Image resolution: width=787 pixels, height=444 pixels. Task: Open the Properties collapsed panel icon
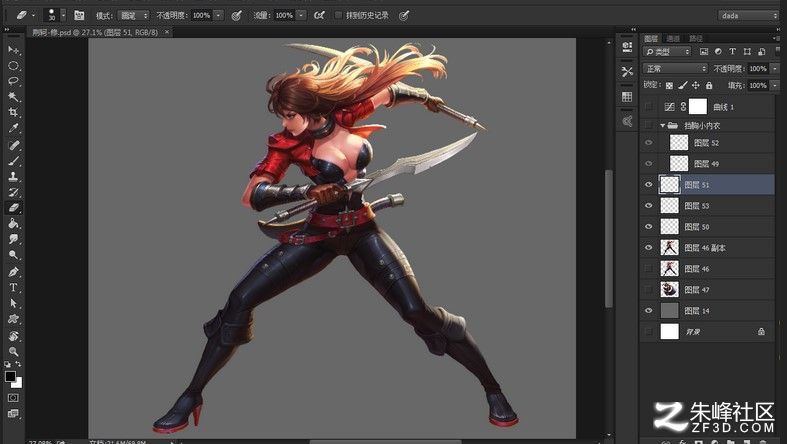coord(627,48)
